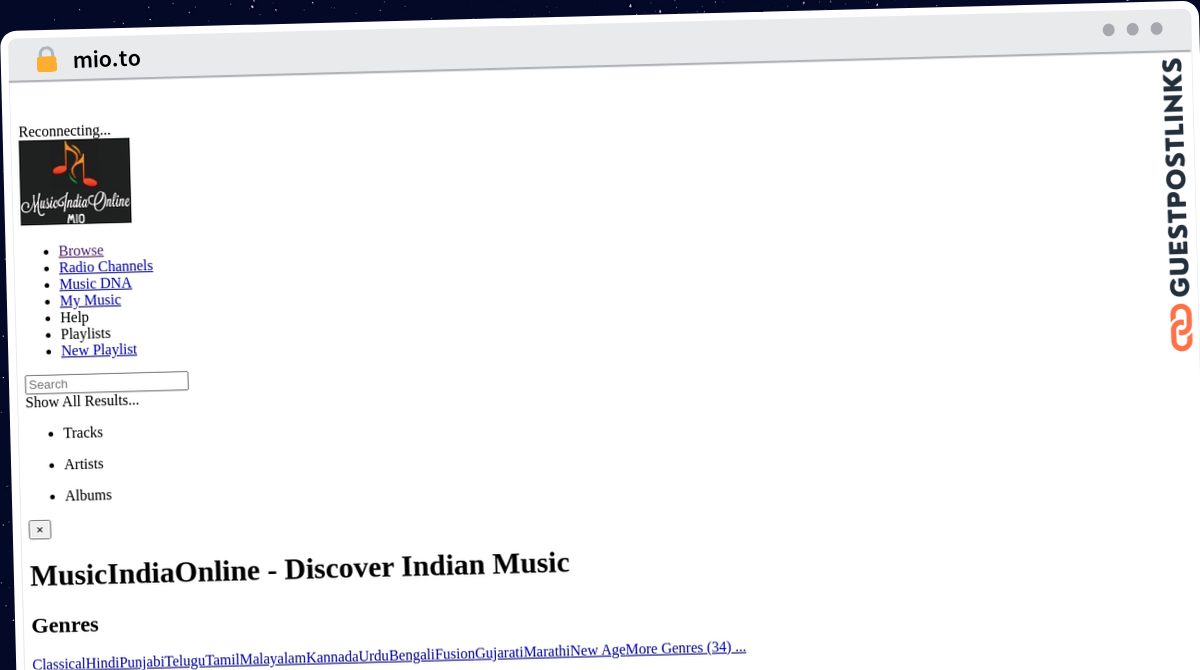Open My Music page

(91, 300)
